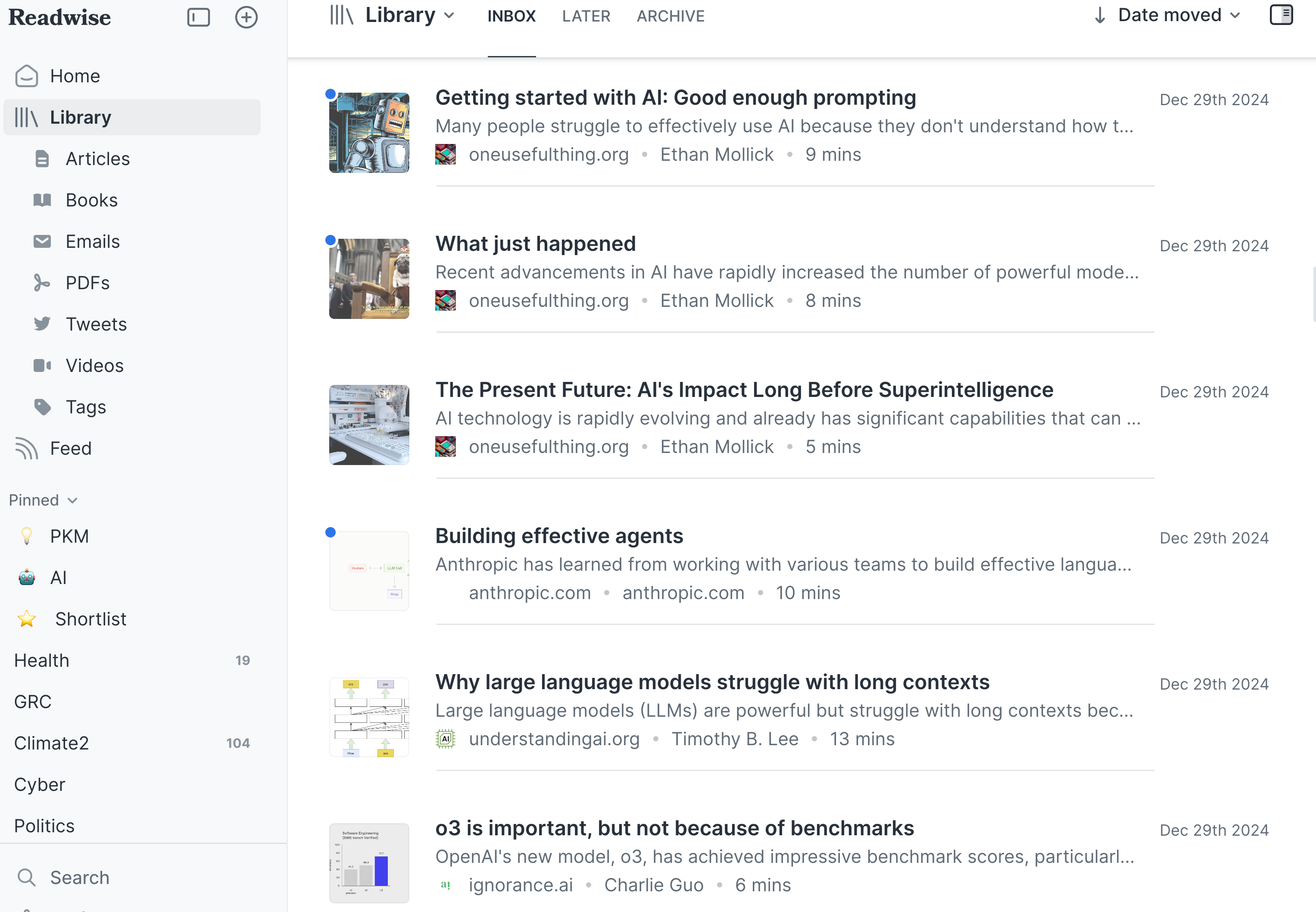Collapse the sidebar using the panel icon
1316x912 pixels.
pyautogui.click(x=198, y=17)
